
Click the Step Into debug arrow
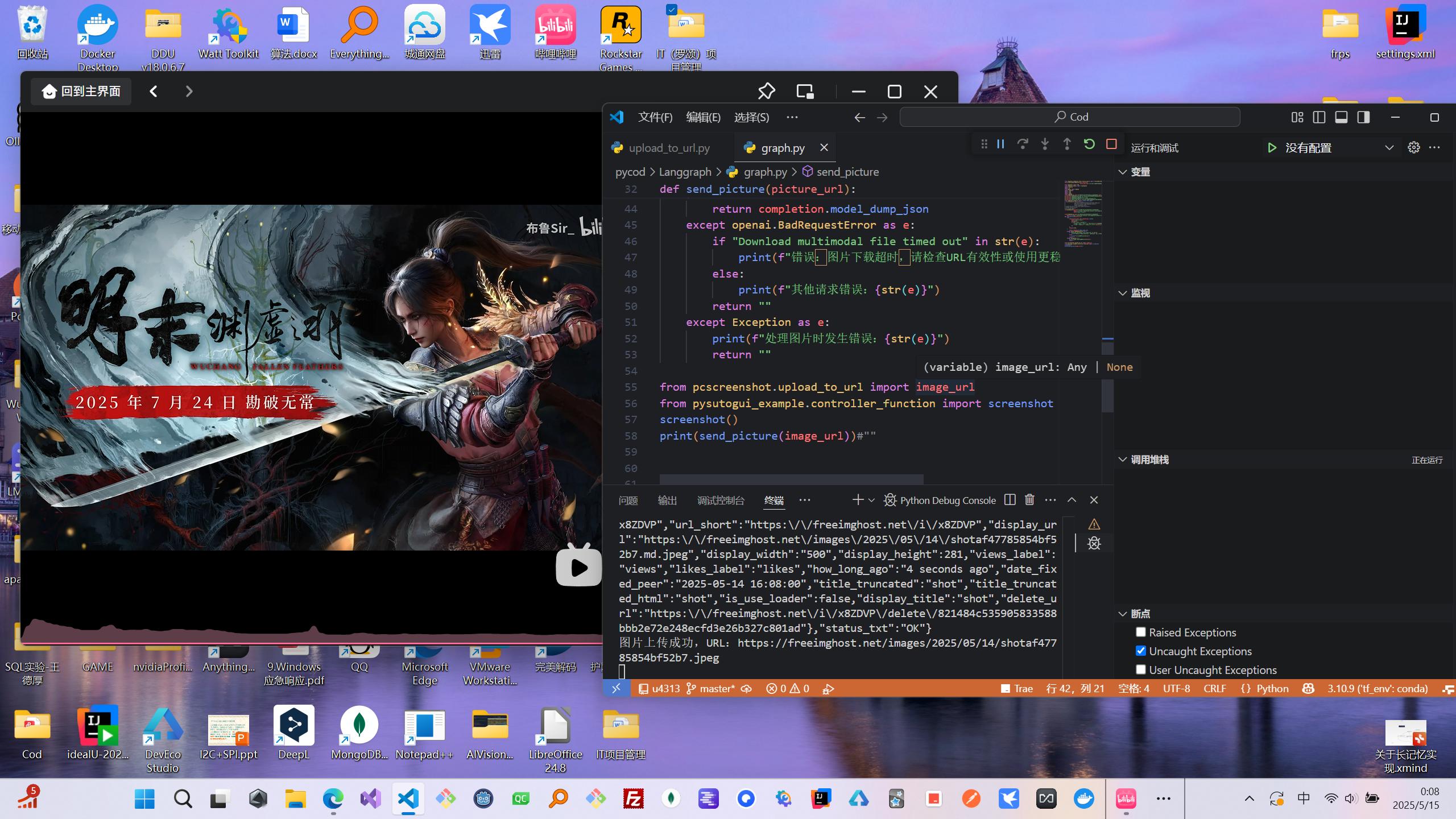tap(1045, 144)
